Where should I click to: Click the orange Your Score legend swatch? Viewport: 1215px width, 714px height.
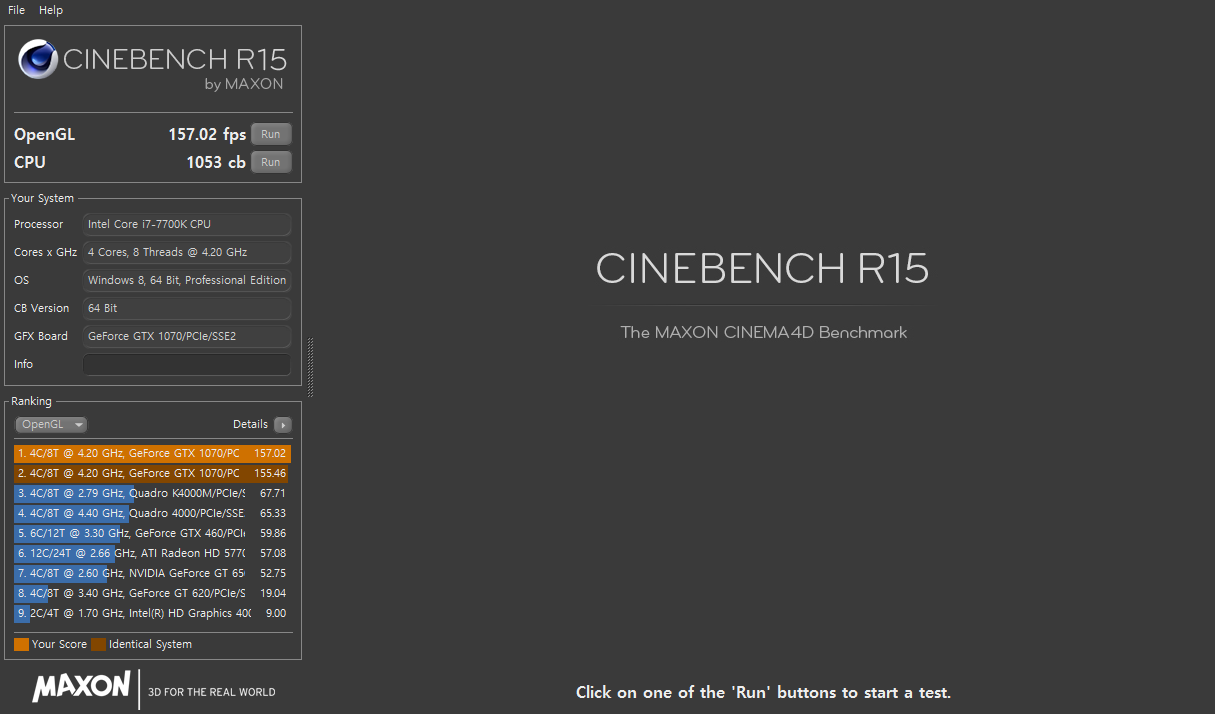pyautogui.click(x=21, y=644)
